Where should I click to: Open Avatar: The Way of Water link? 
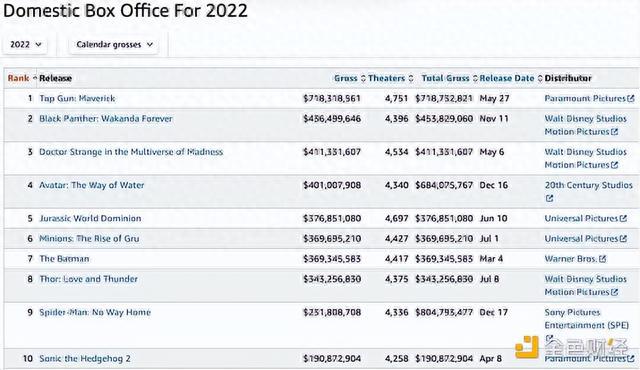[91, 185]
